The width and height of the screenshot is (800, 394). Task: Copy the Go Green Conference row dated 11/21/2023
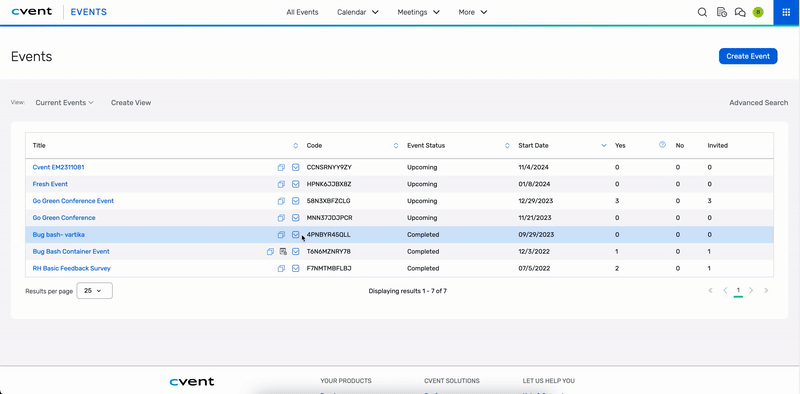(x=281, y=218)
